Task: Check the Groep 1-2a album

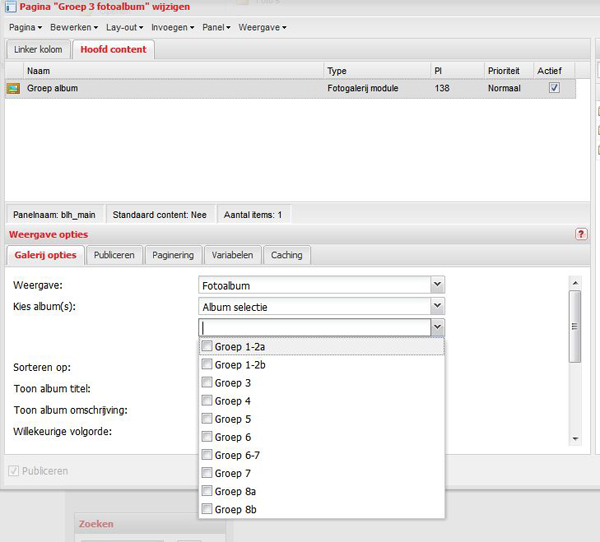Action: 207,346
